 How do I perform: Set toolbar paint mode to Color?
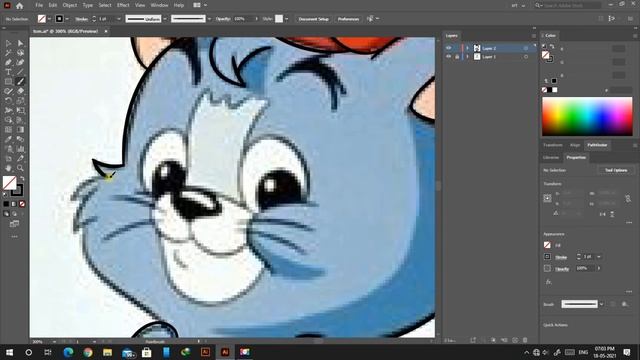coord(6,204)
